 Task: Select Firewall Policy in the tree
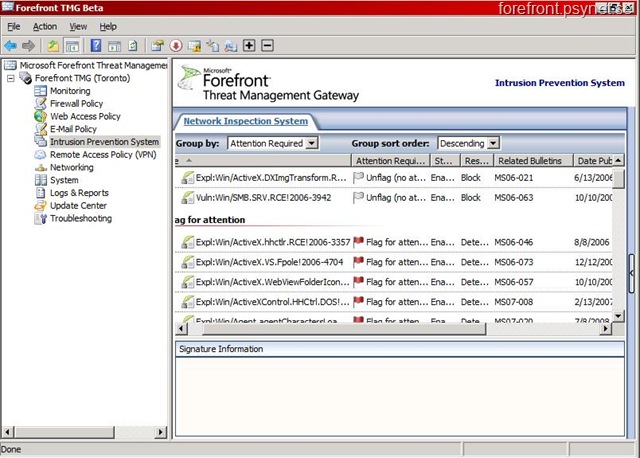77,103
